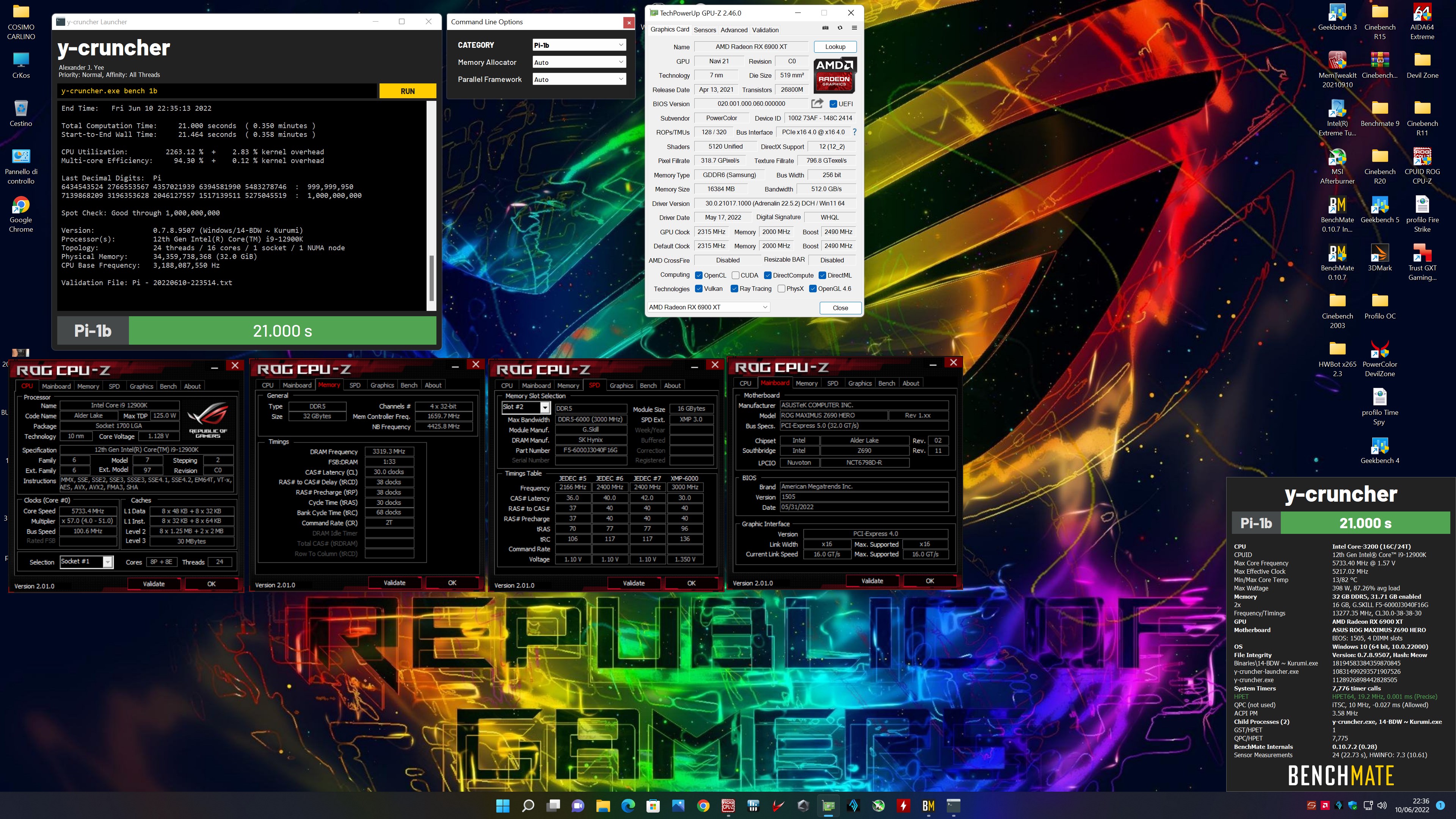Open Graphics tab in CPU-Z Memory window

(x=382, y=385)
